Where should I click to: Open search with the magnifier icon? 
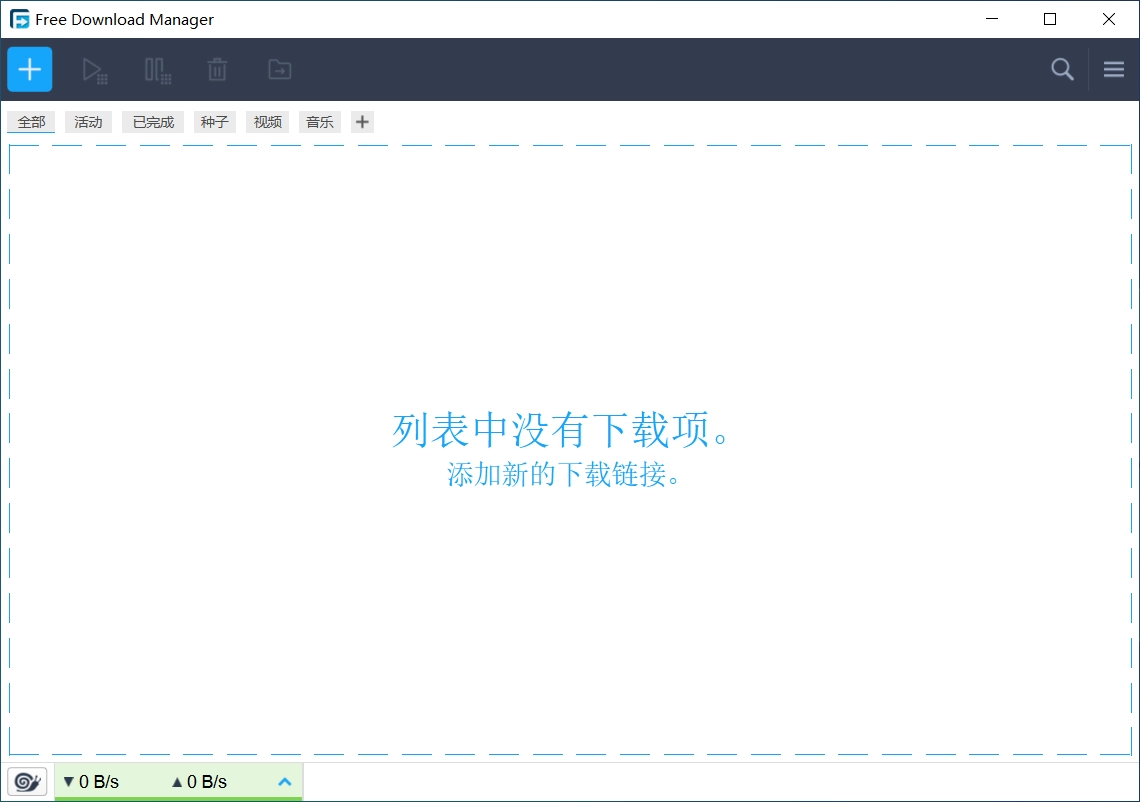[1062, 69]
